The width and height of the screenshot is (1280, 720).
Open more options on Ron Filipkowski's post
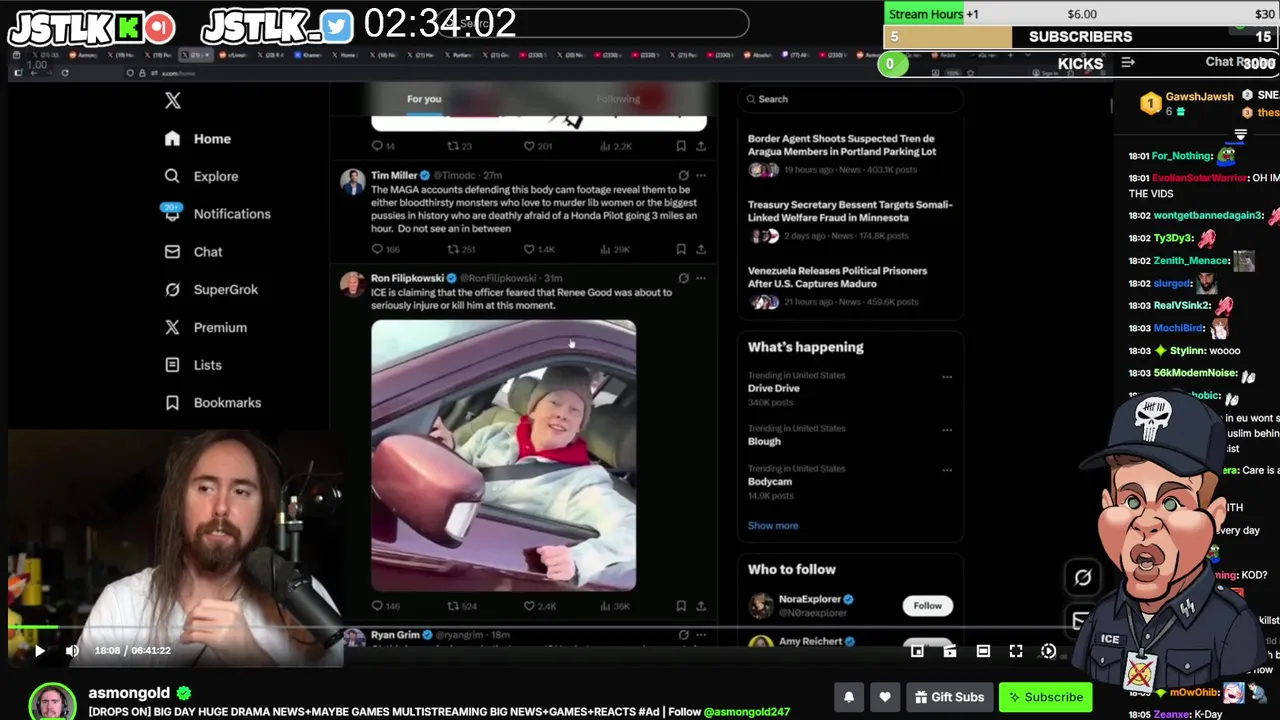pyautogui.click(x=701, y=278)
